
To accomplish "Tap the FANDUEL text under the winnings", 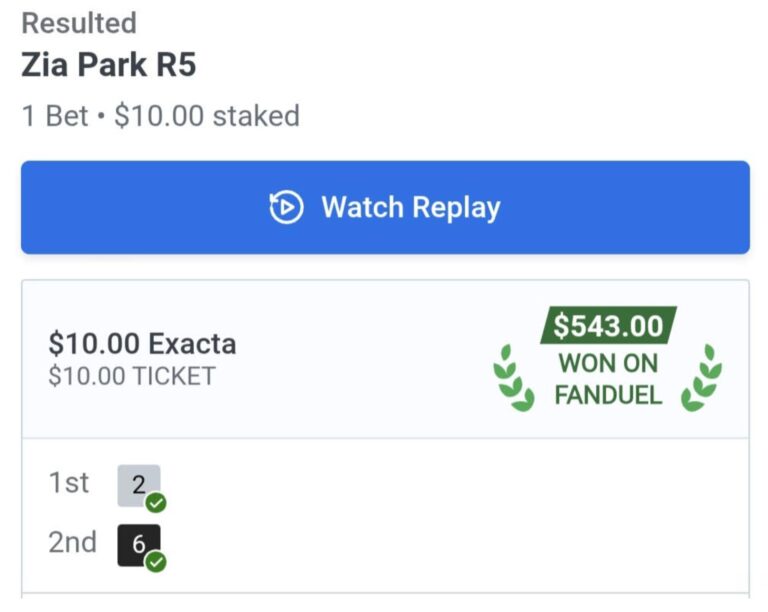I will tap(608, 395).
